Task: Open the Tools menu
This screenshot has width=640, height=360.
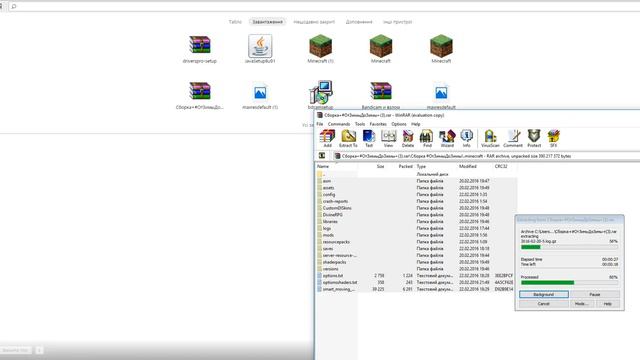Action: [360, 124]
